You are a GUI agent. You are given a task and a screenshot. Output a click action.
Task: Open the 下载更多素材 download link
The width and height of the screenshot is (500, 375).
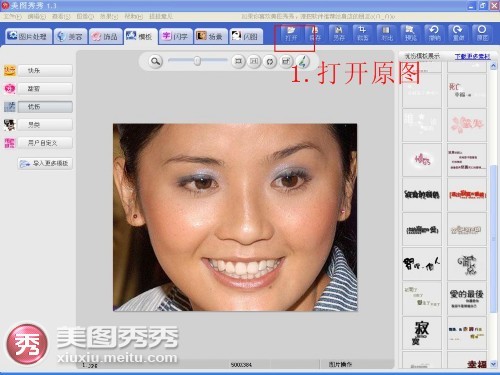[473, 56]
